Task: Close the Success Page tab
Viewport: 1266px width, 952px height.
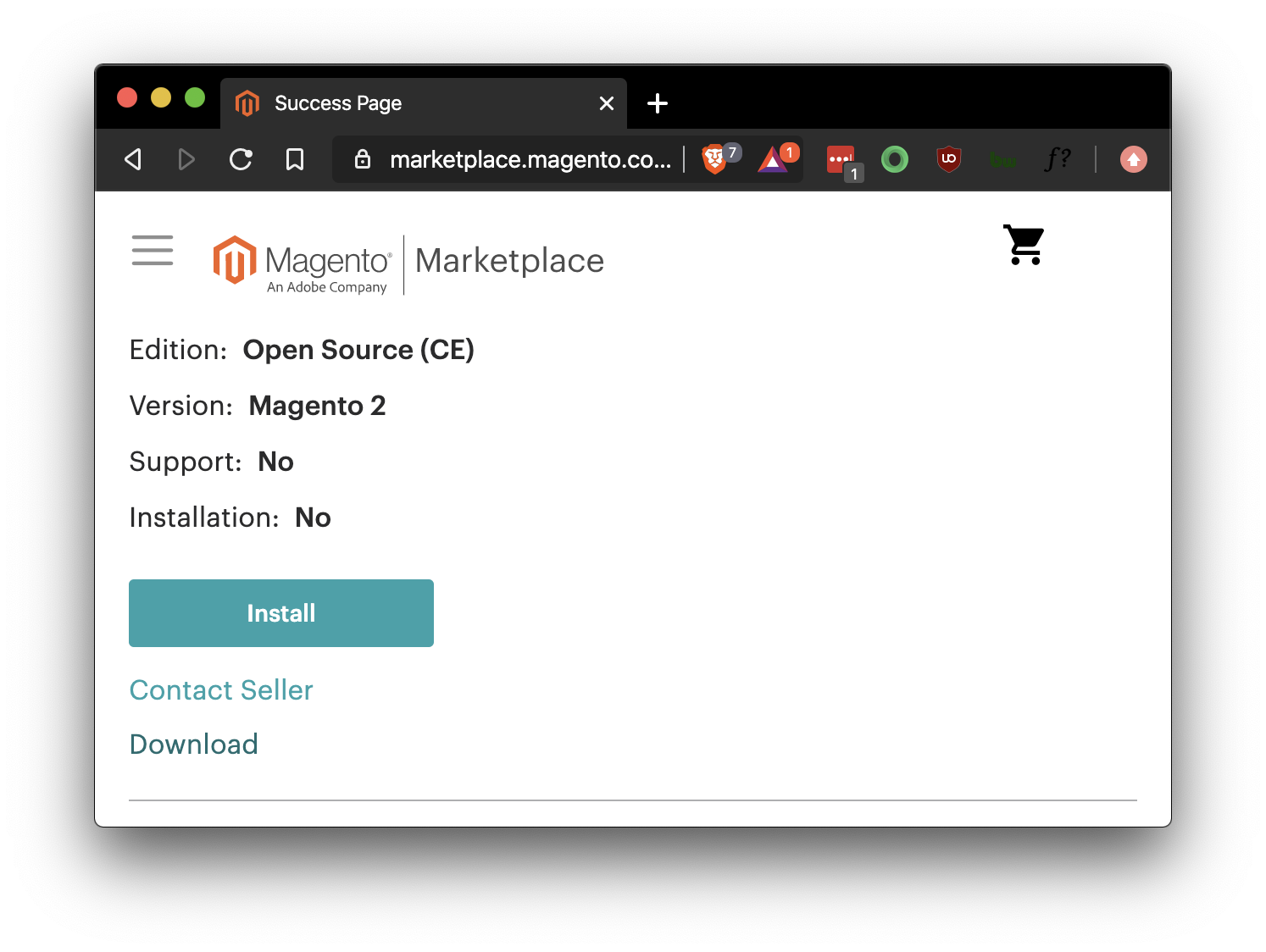Action: [x=607, y=103]
